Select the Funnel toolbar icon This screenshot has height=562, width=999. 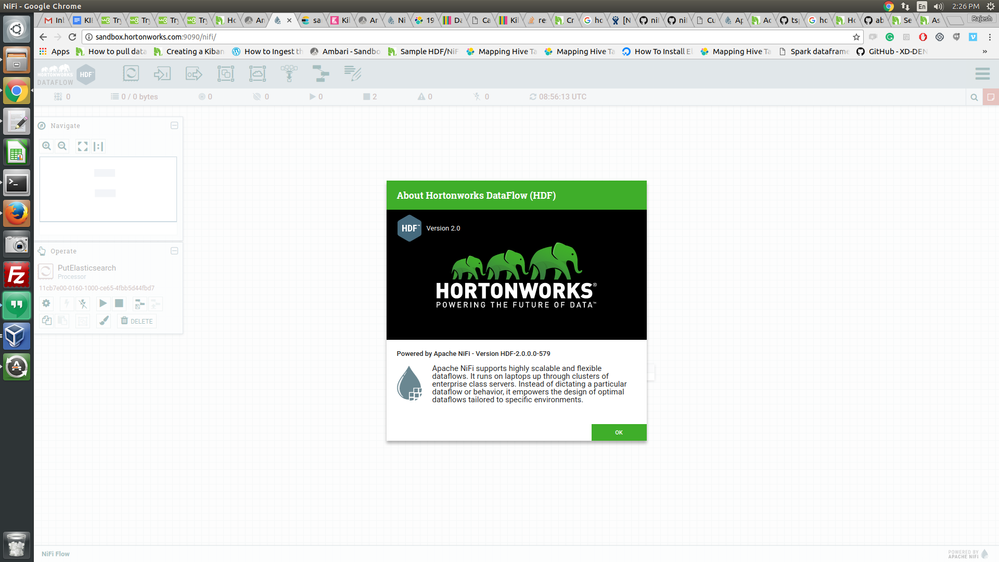coord(289,74)
